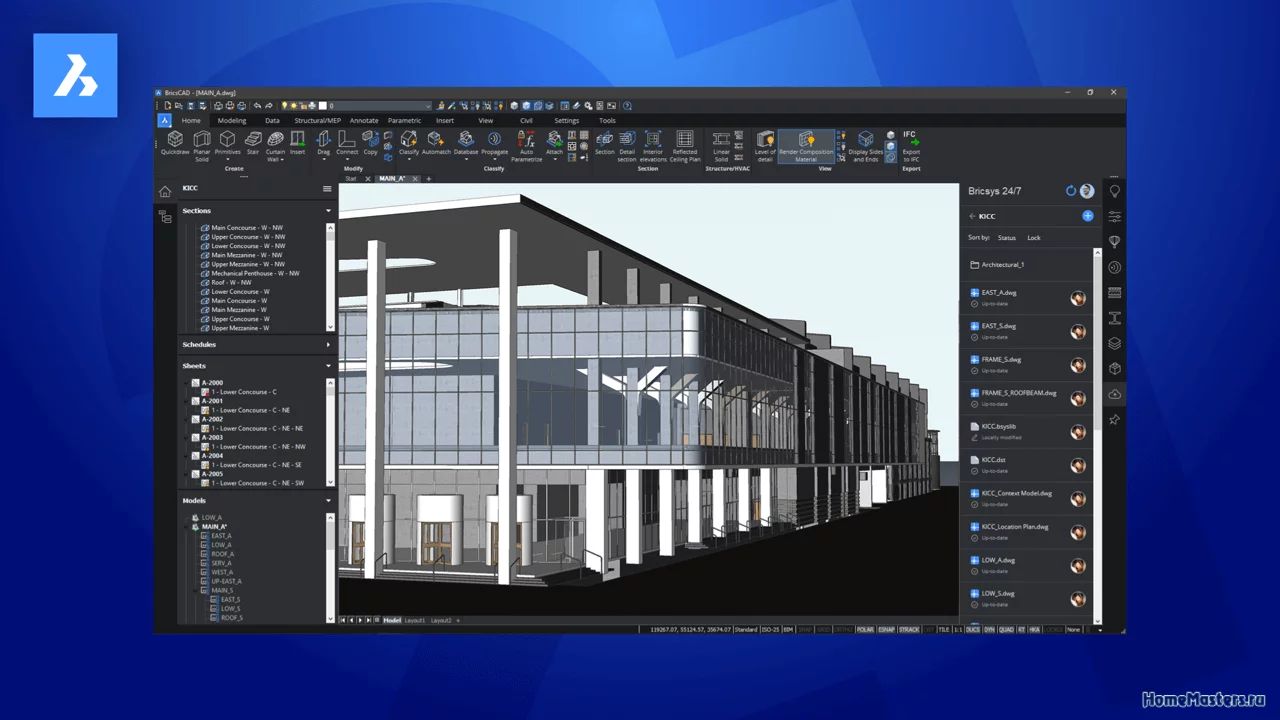Screen dimensions: 1280x720
Task: Click the Export to IFC icon
Action: tap(910, 144)
